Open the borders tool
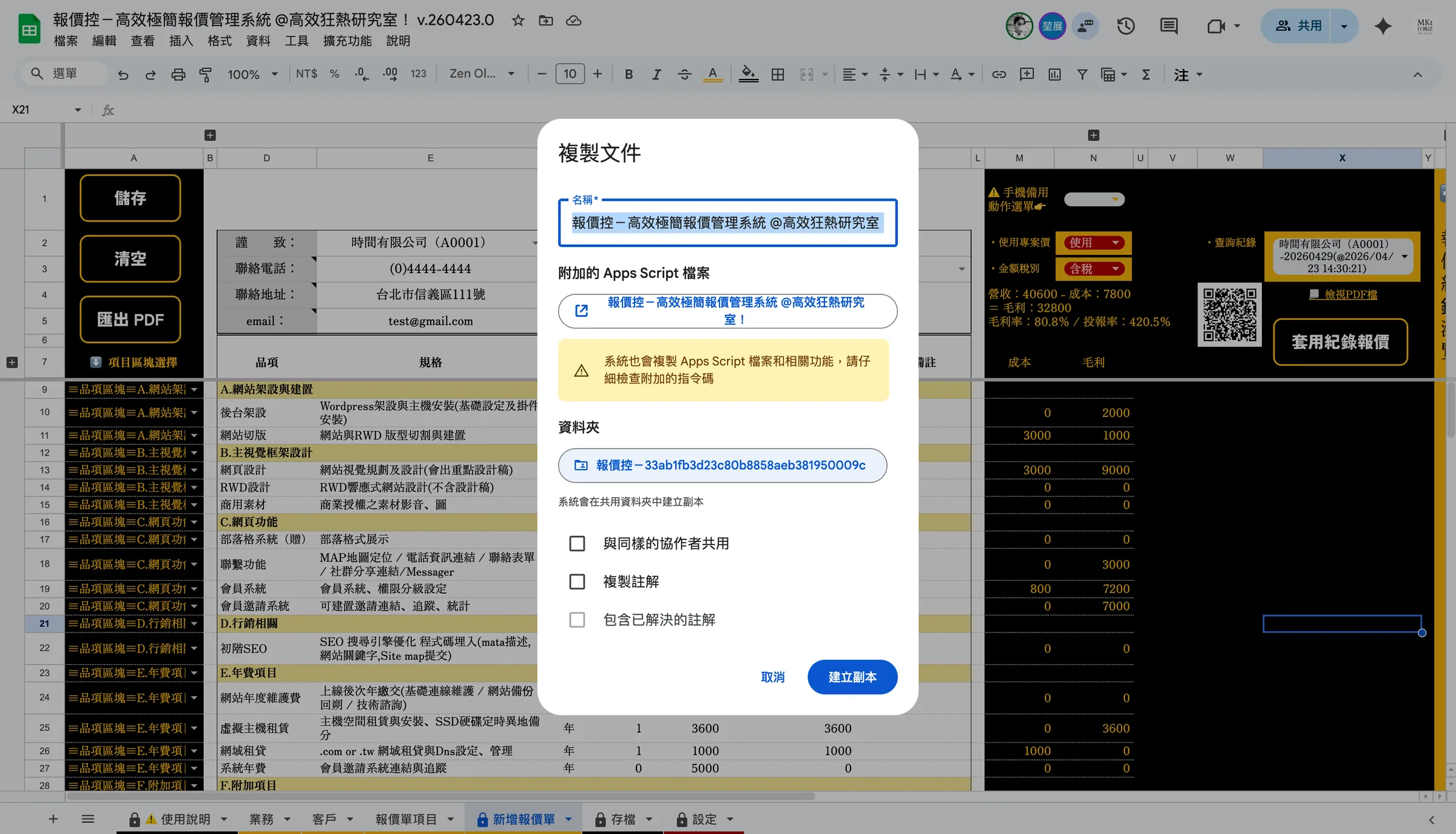The height and width of the screenshot is (834, 1456). pos(778,74)
